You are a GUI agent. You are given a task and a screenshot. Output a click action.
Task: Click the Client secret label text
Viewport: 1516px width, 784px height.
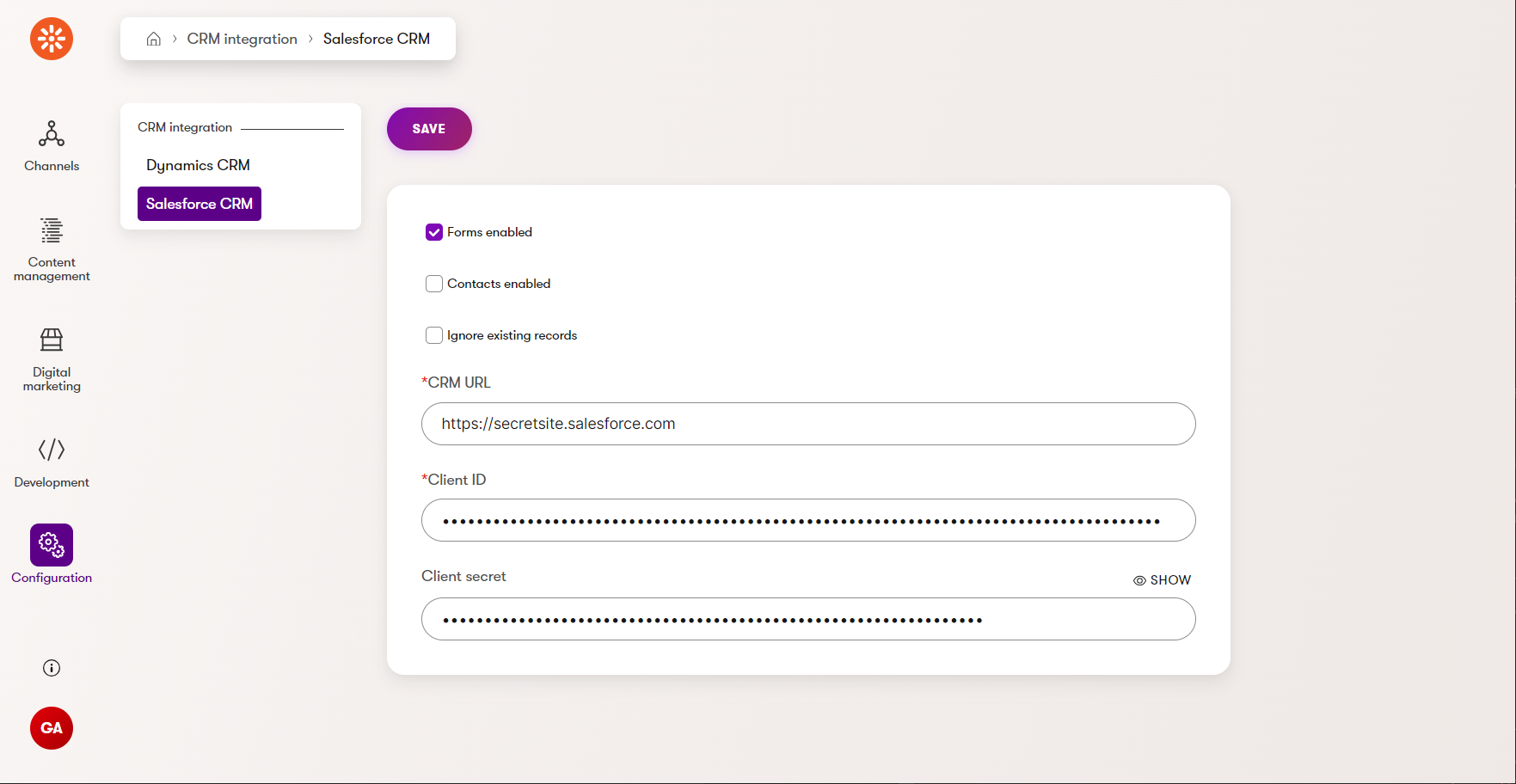tap(463, 576)
